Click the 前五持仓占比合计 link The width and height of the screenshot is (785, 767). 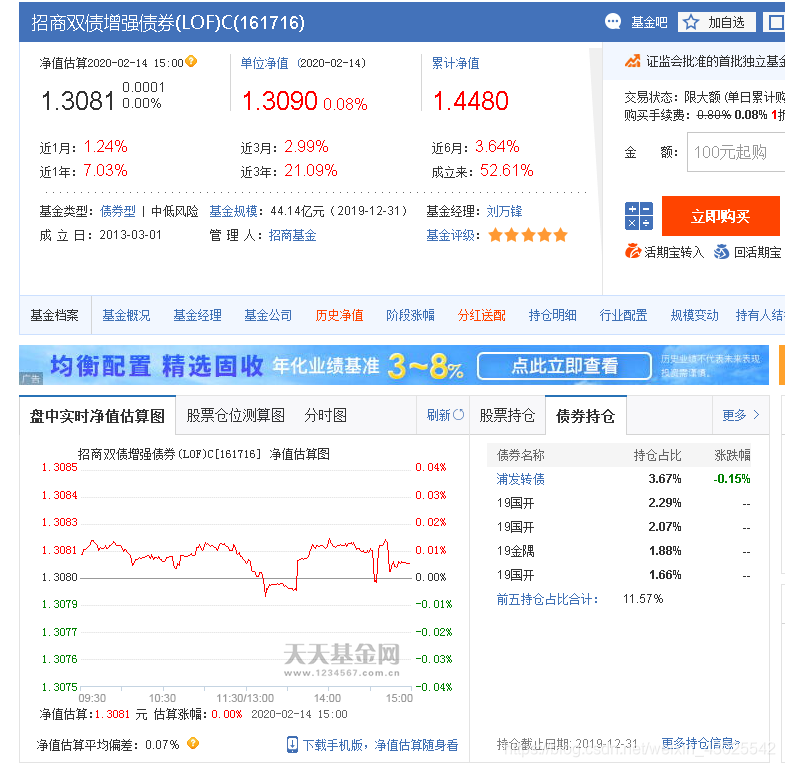point(547,599)
